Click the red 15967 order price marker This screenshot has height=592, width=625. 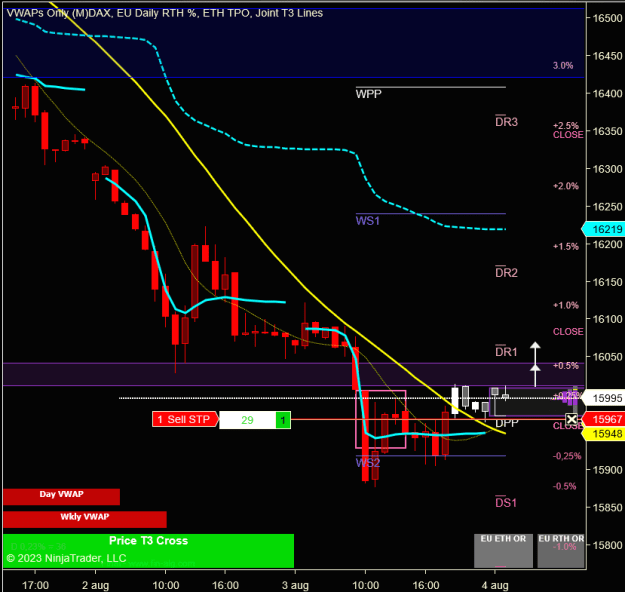coord(603,419)
